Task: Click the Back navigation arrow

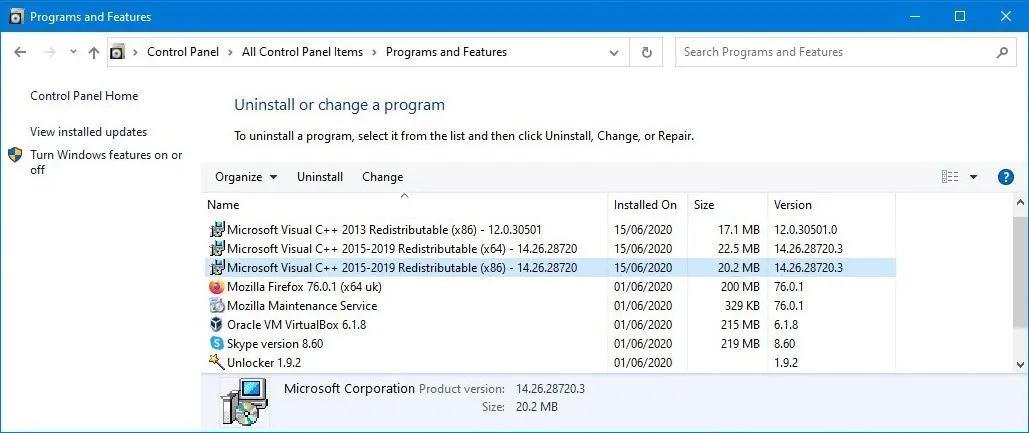Action: coord(20,52)
